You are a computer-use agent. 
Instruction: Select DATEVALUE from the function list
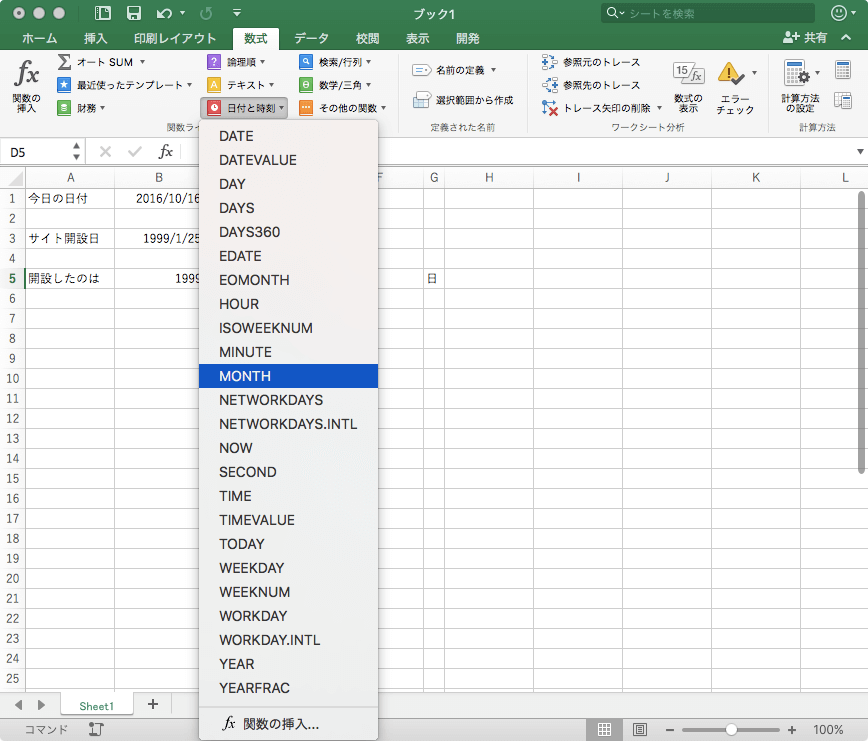coord(288,160)
